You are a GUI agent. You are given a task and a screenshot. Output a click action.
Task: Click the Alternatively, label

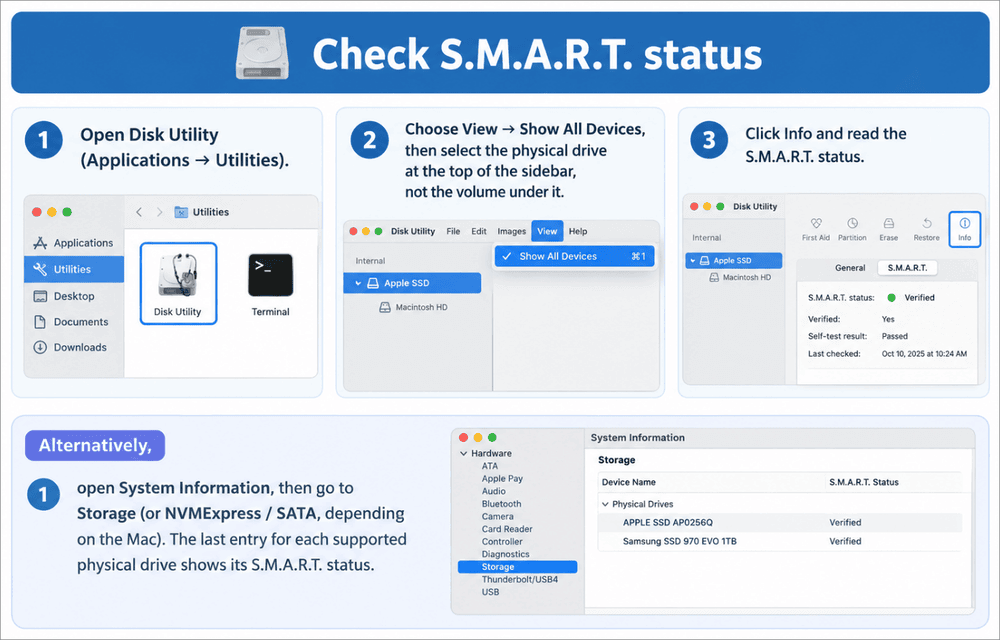pos(95,446)
